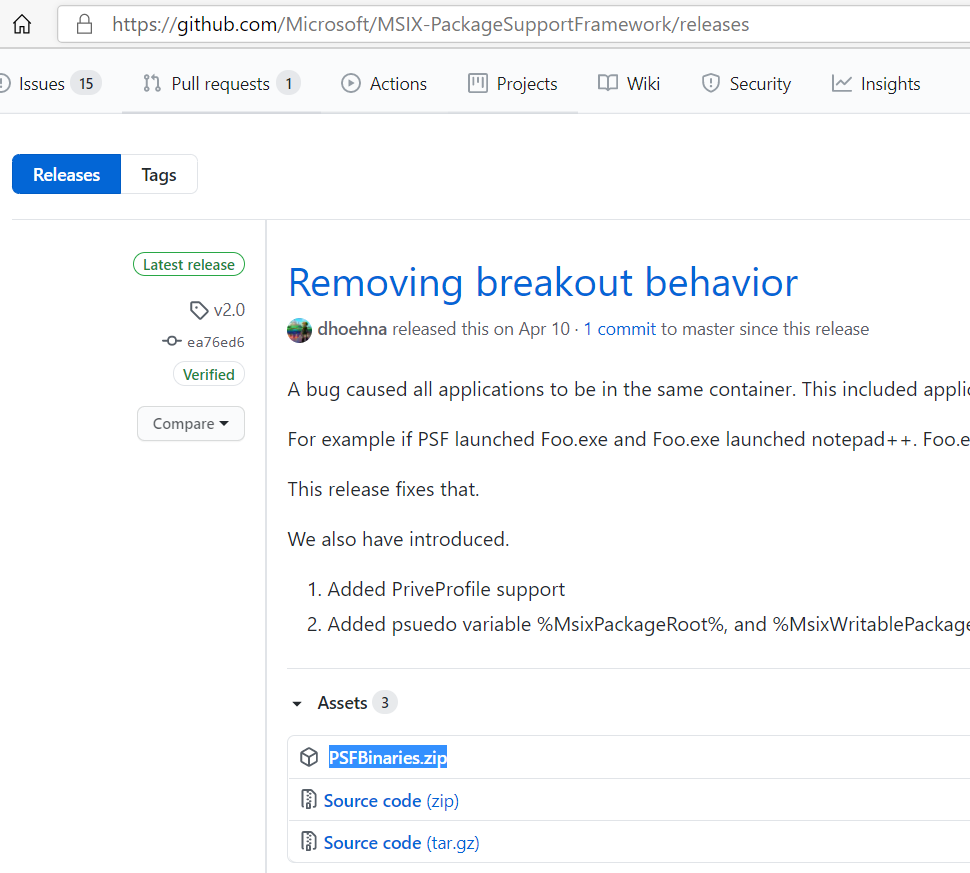970x873 pixels.
Task: Click the Assets heading label
Action: (x=342, y=703)
